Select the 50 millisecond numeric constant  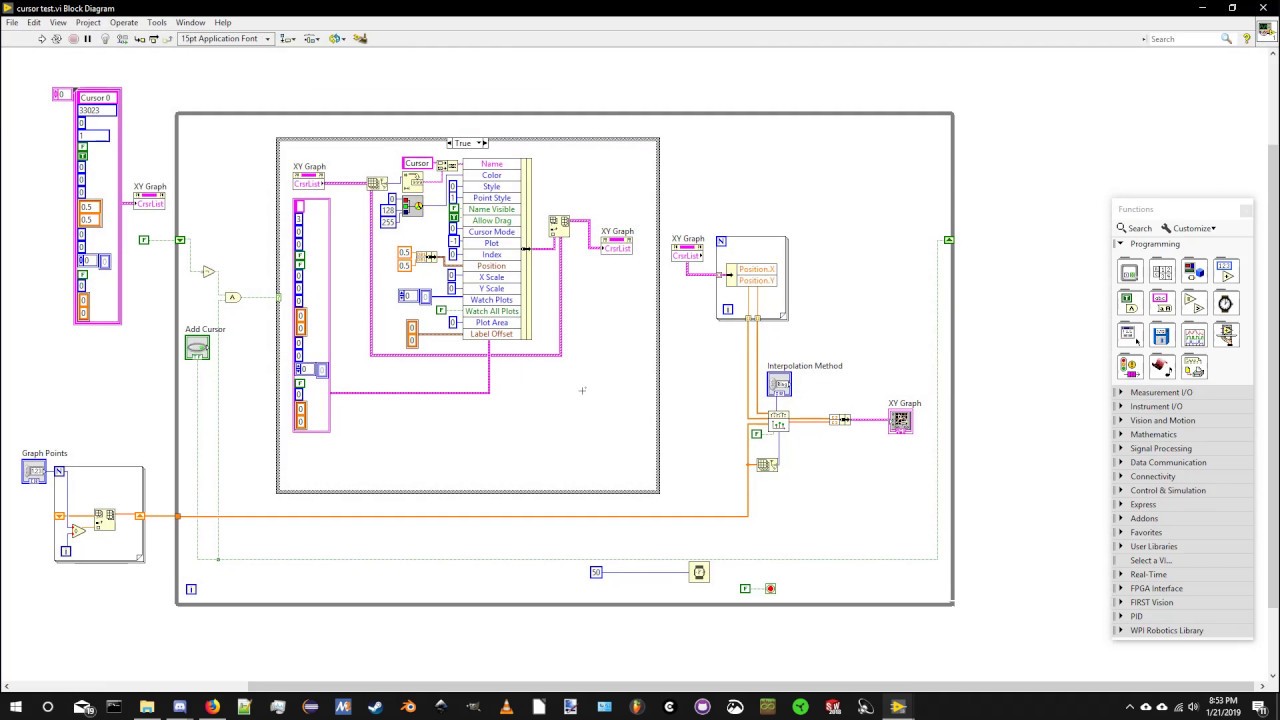coord(596,572)
